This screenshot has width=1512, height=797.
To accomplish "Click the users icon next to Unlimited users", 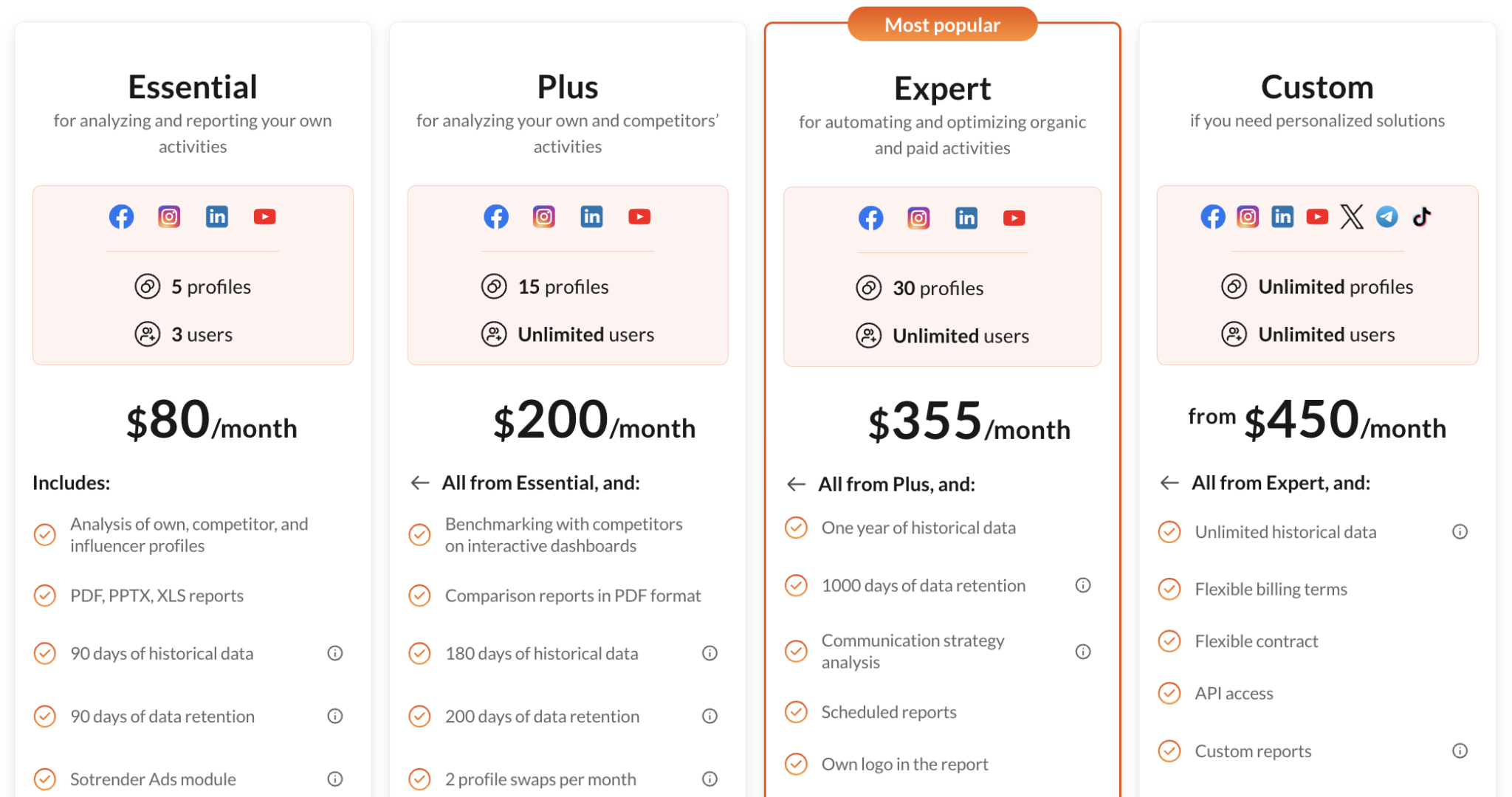I will (x=493, y=334).
